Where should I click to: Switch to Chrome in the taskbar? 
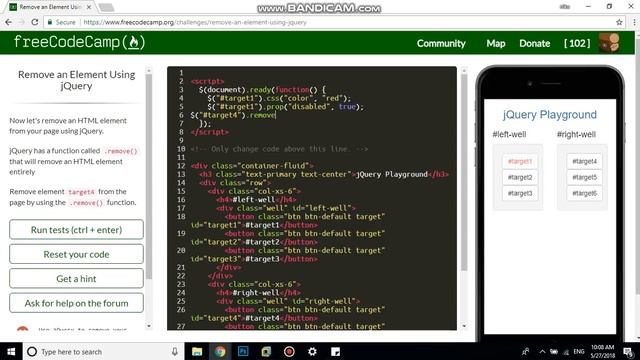(x=220, y=351)
